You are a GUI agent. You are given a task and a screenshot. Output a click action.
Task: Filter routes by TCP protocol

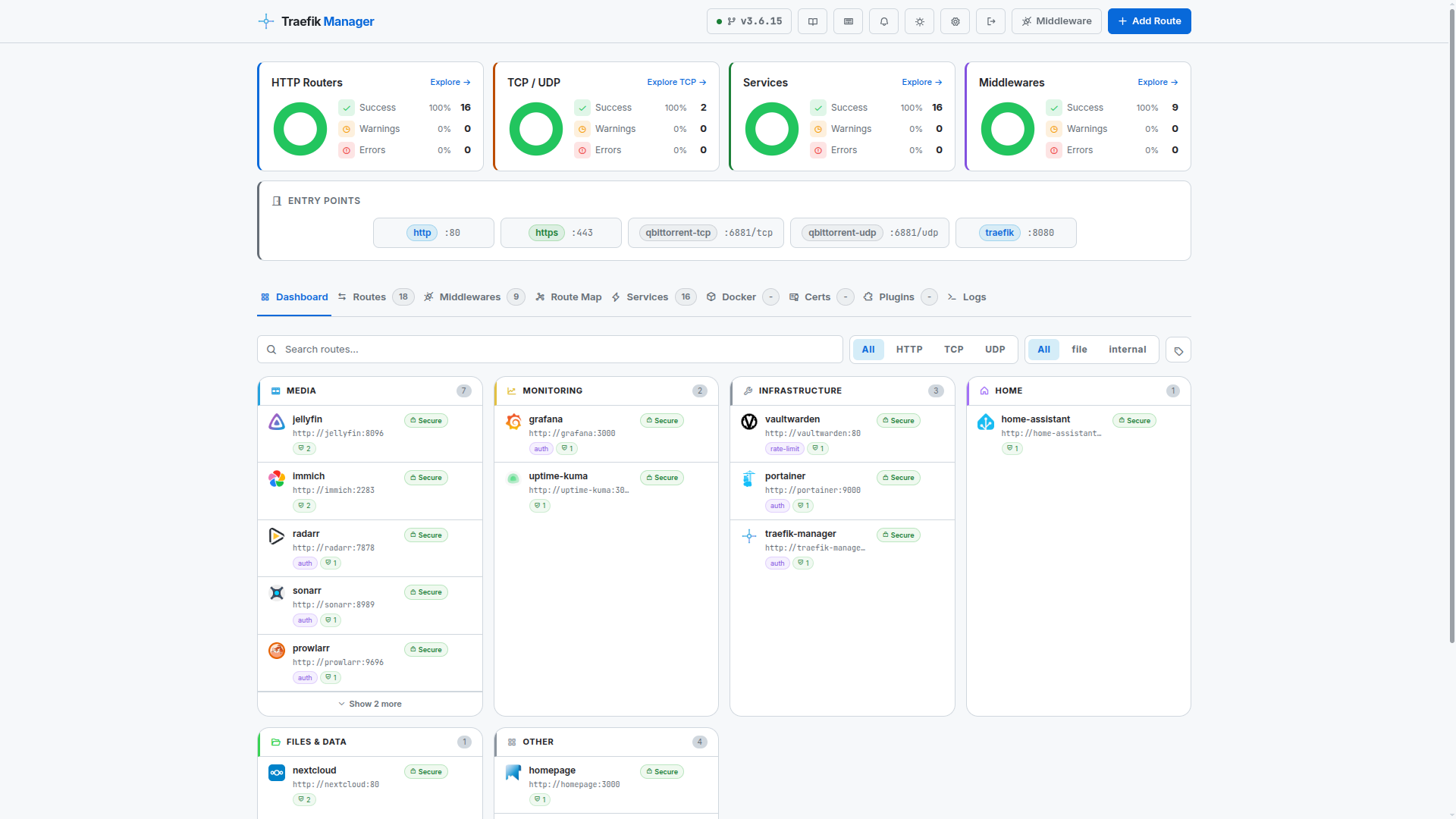pos(954,350)
